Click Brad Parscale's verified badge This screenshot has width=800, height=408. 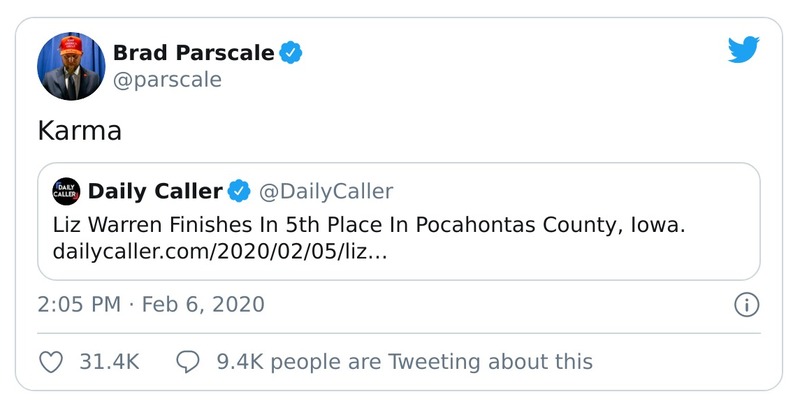point(291,53)
